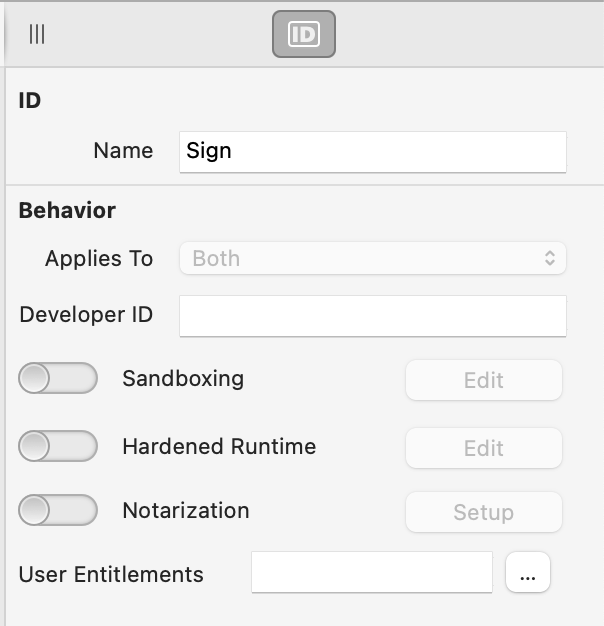Click the Sandboxing label text

[183, 378]
